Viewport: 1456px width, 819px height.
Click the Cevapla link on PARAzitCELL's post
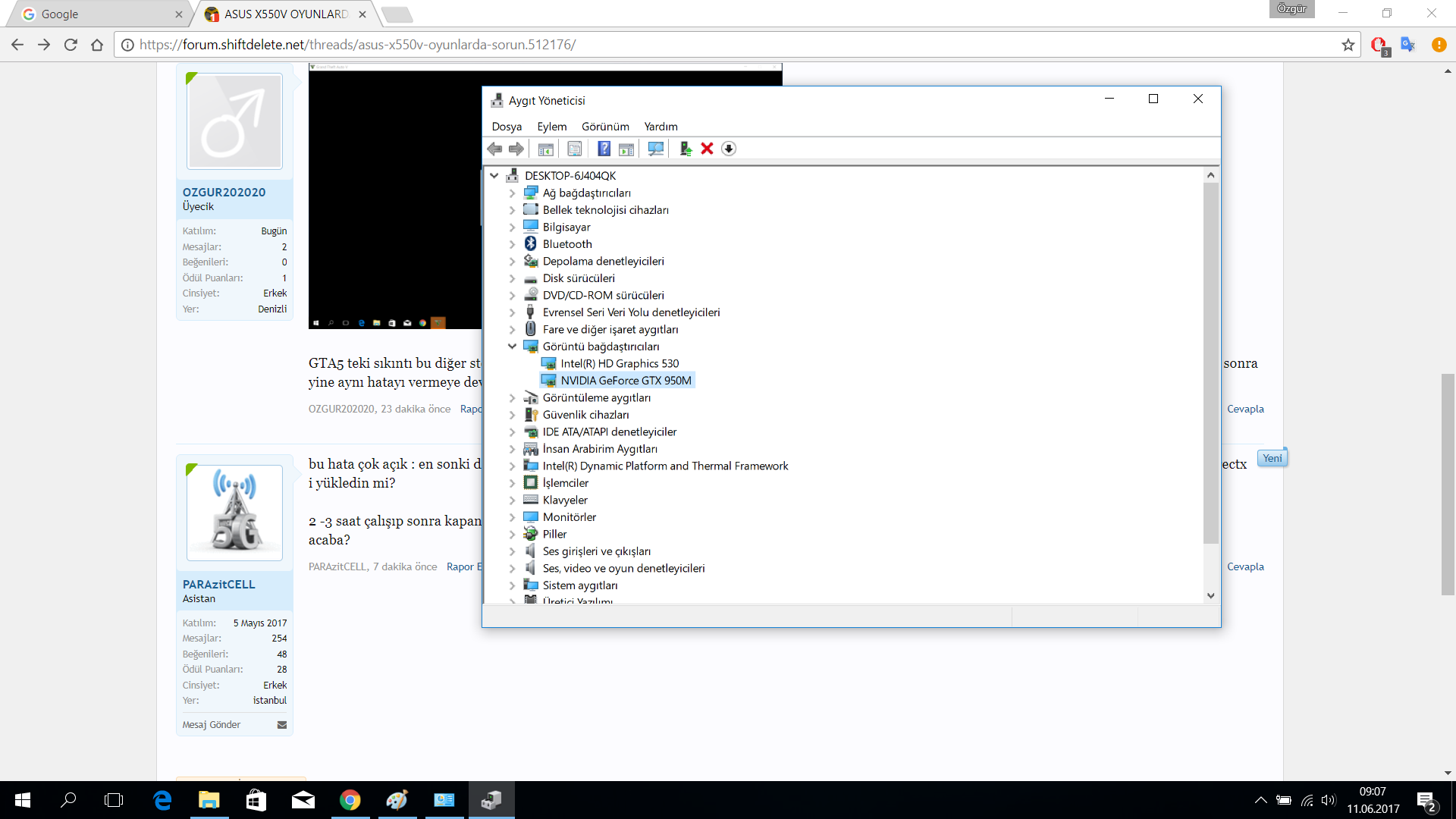click(1245, 566)
